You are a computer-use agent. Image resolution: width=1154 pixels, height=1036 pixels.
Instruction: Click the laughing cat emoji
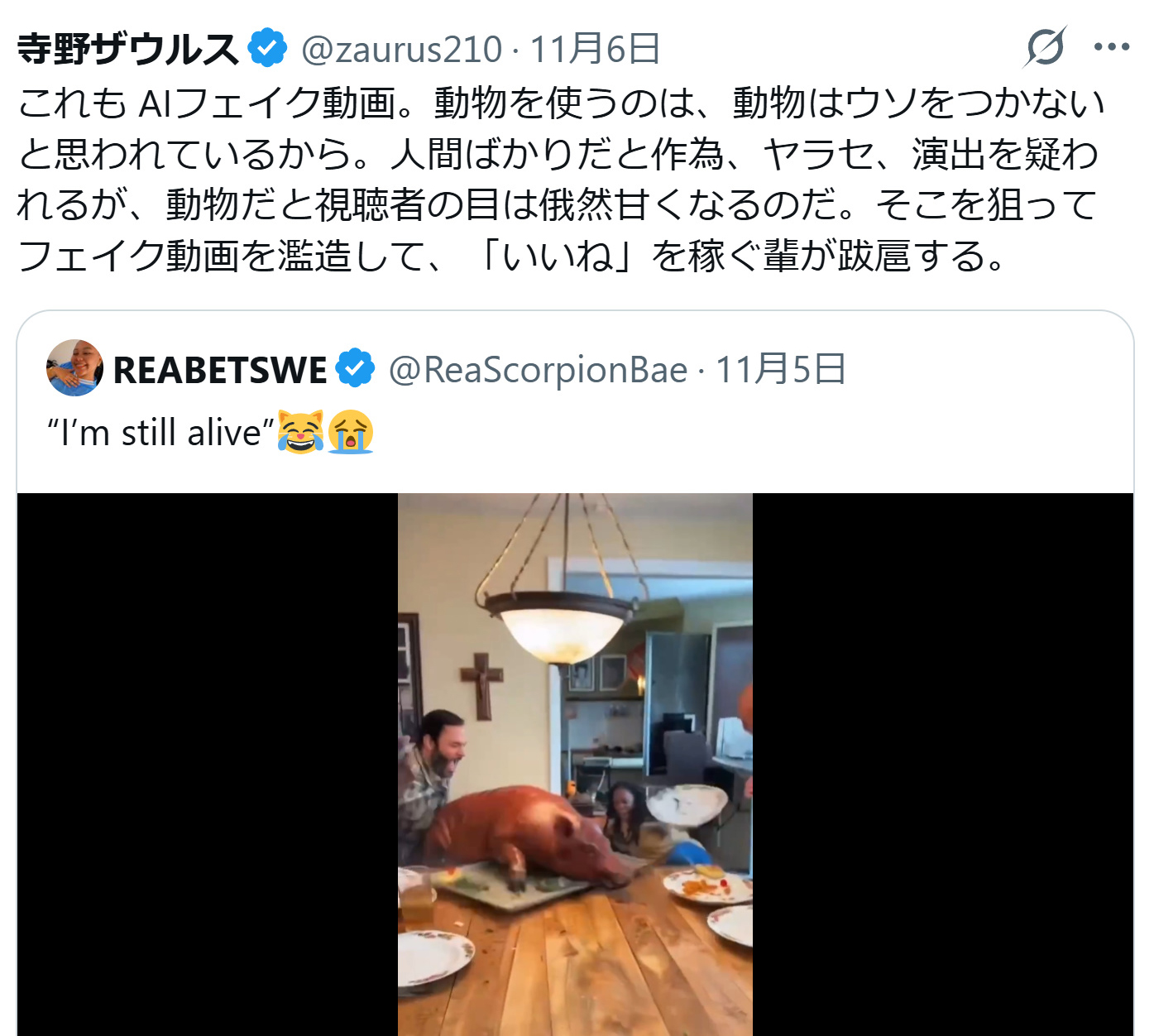tap(300, 432)
